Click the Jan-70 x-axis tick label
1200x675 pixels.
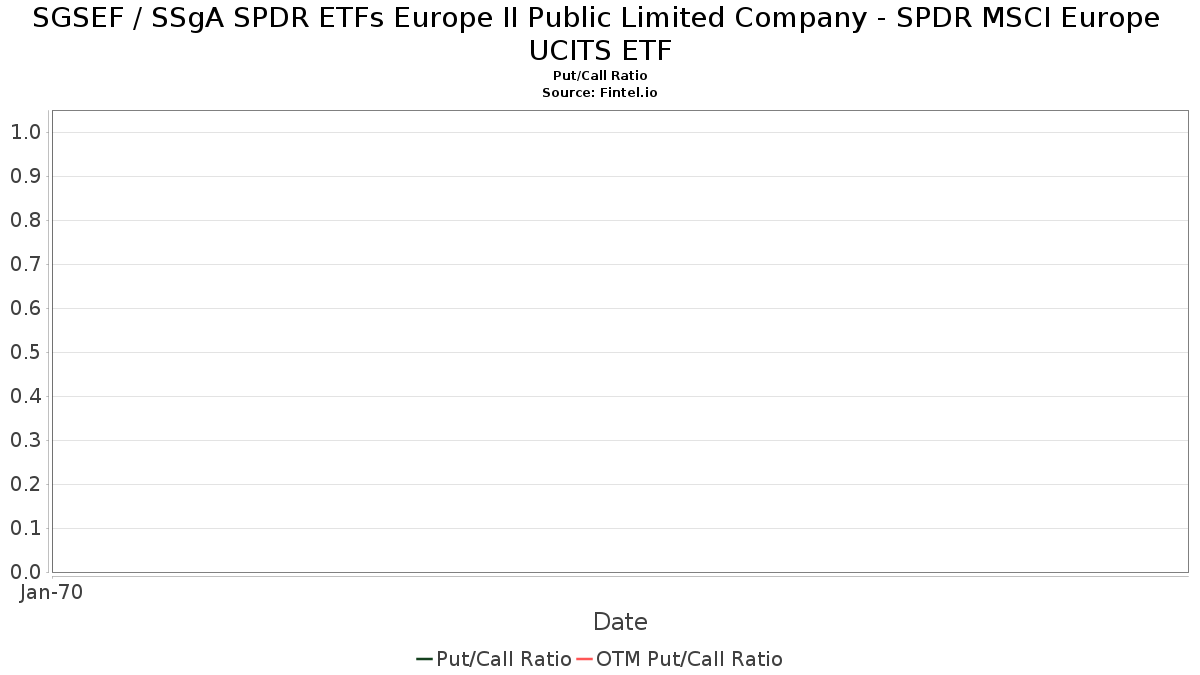click(x=52, y=592)
